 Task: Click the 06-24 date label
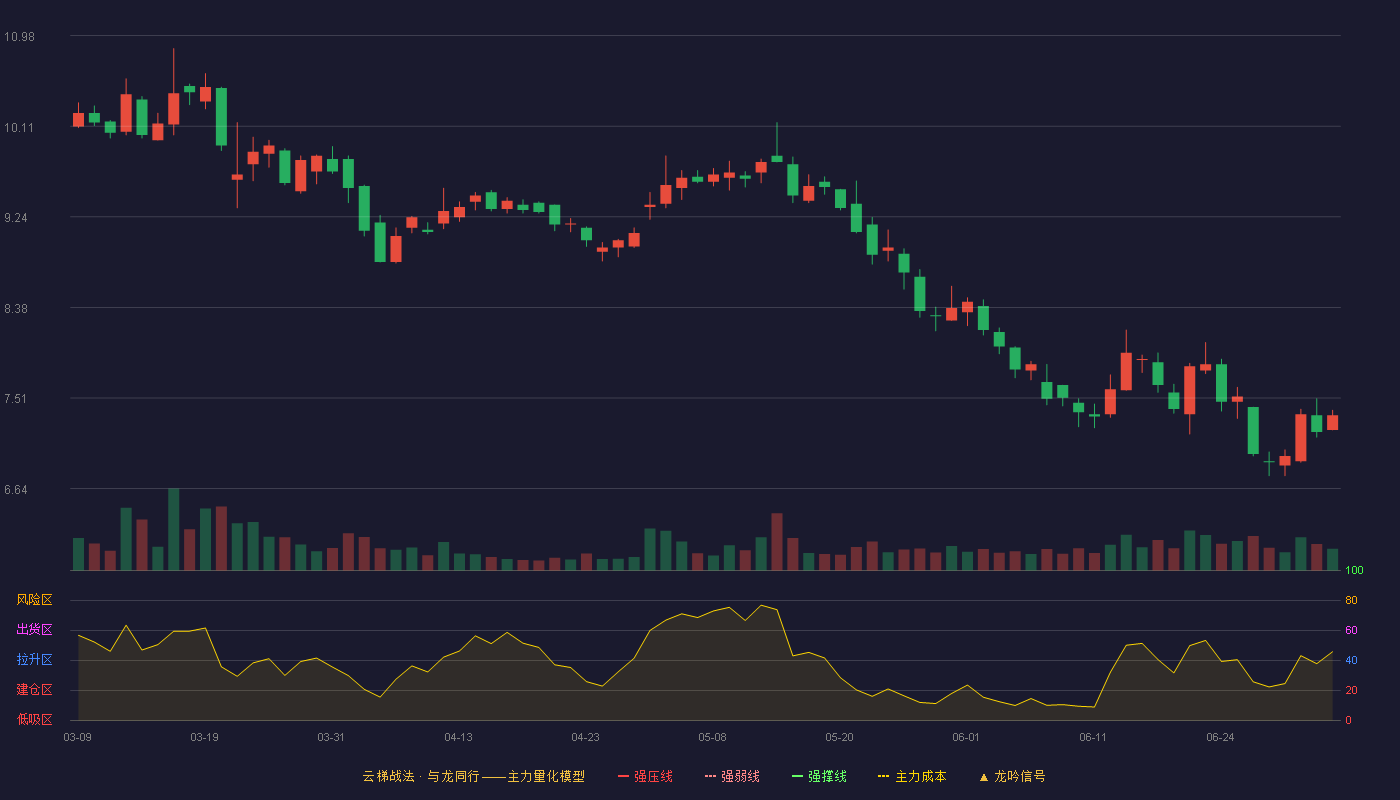(x=1220, y=737)
